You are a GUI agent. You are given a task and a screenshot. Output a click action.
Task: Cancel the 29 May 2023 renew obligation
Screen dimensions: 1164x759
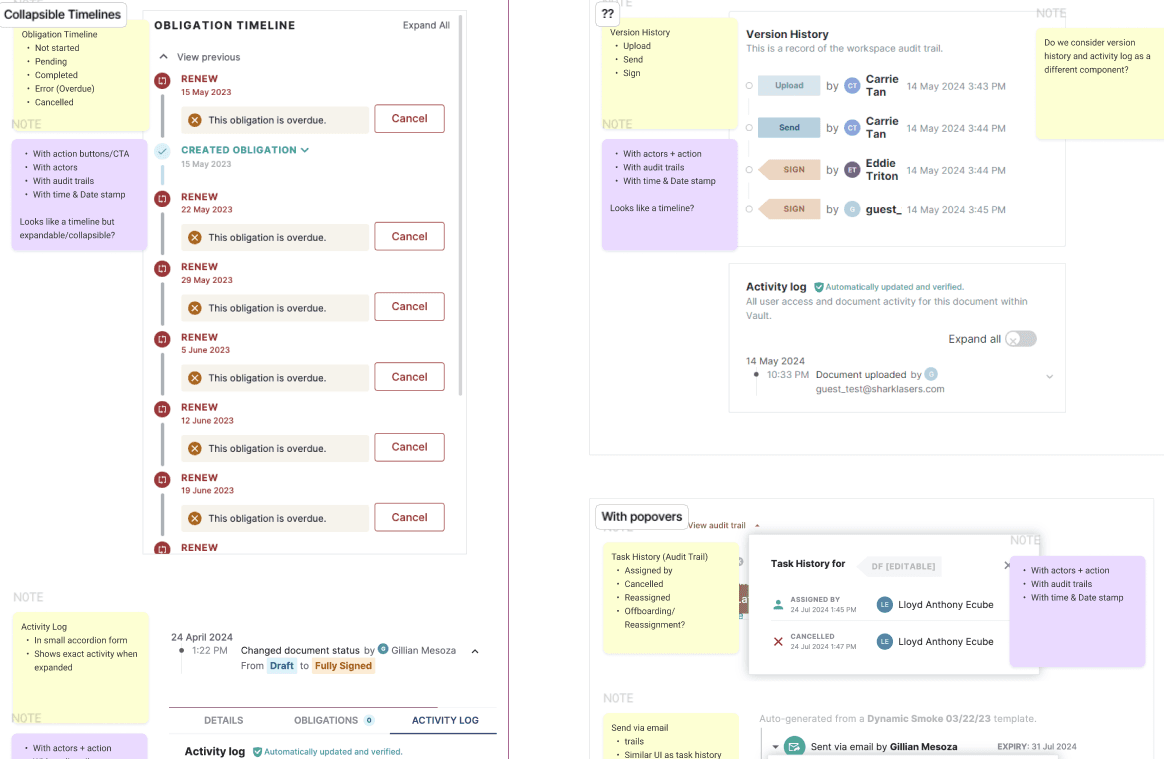tap(409, 307)
